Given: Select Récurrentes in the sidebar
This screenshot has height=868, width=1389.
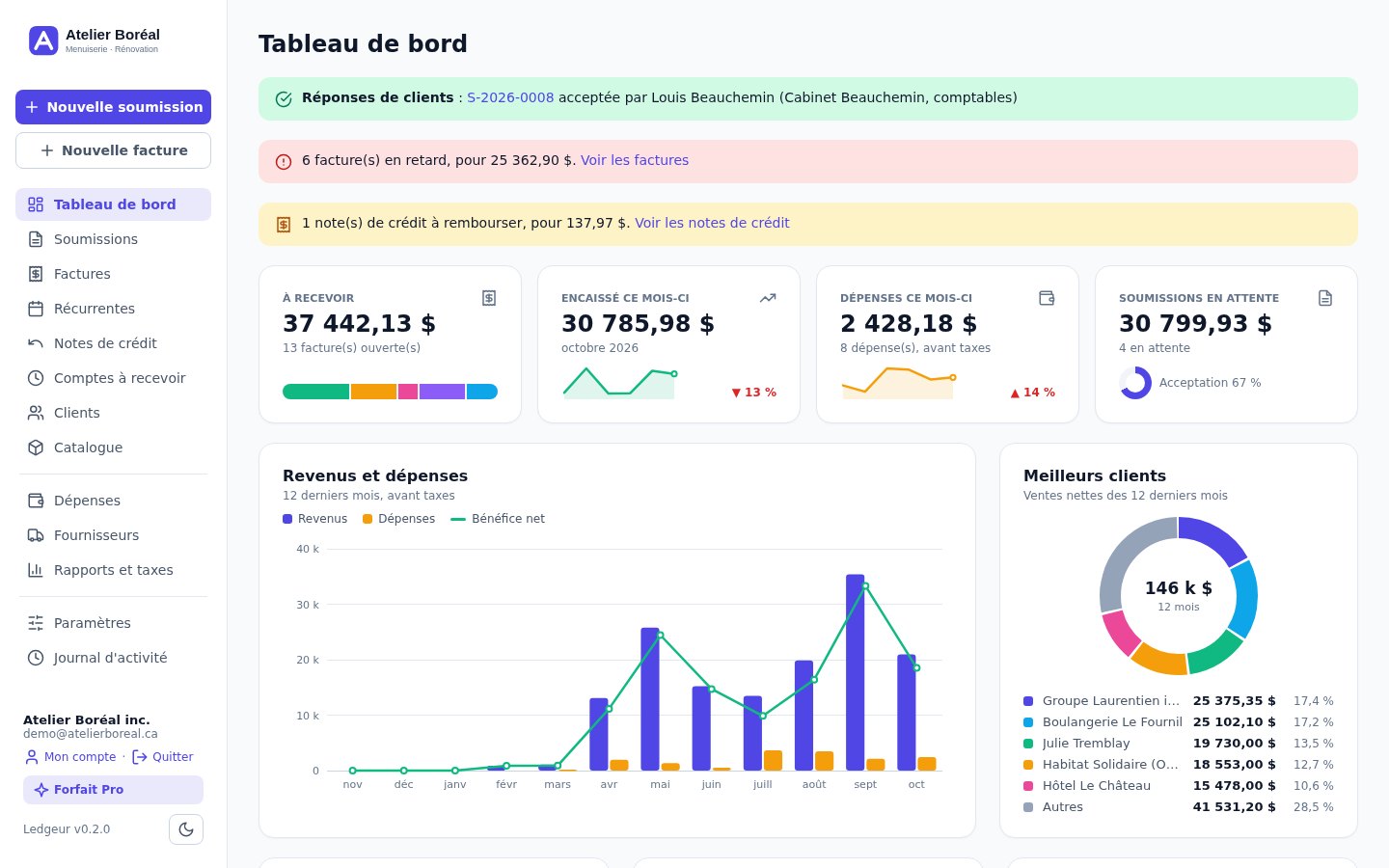Looking at the screenshot, I should [113, 309].
